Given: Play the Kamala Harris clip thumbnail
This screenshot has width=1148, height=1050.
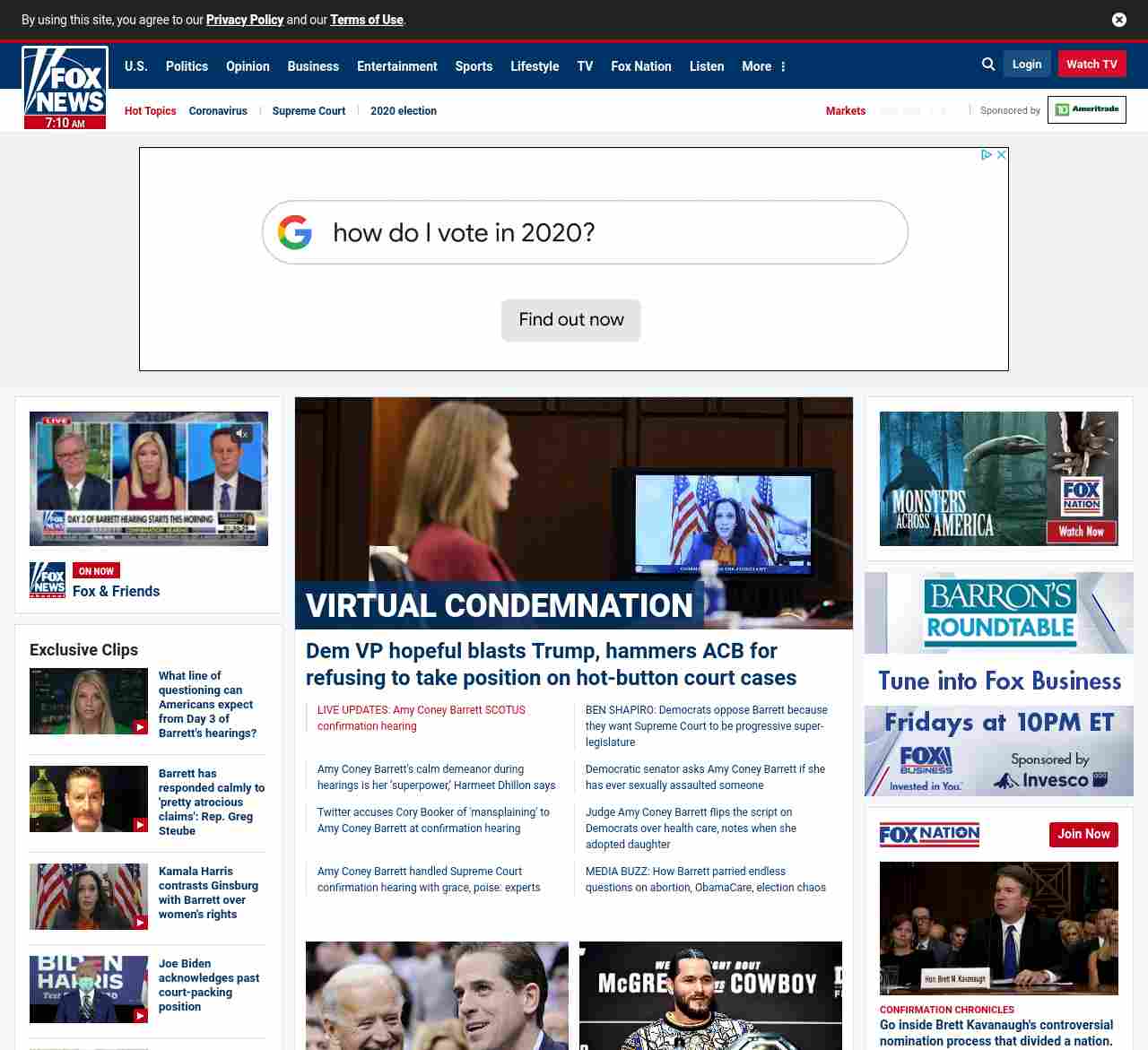Looking at the screenshot, I should pyautogui.click(x=89, y=897).
